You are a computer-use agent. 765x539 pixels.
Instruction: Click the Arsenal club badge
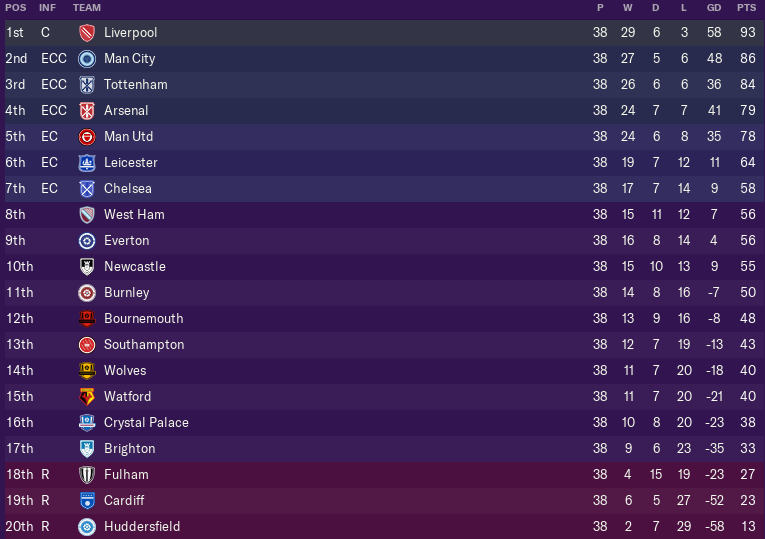(x=87, y=111)
